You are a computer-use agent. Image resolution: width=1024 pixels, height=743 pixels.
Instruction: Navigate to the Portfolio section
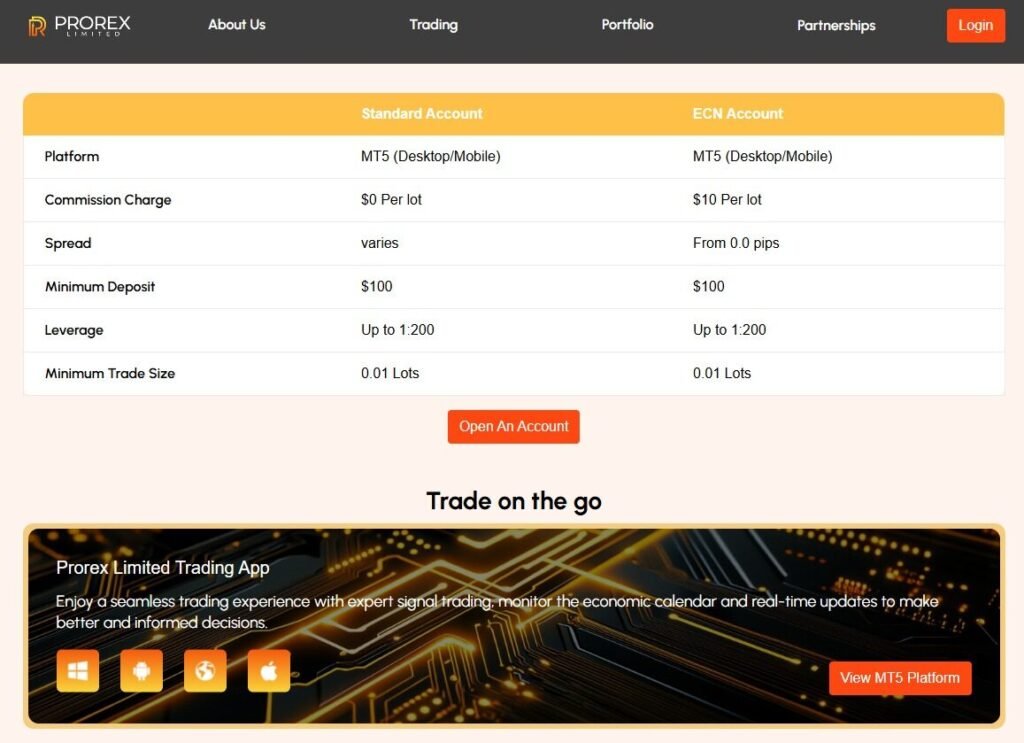627,25
